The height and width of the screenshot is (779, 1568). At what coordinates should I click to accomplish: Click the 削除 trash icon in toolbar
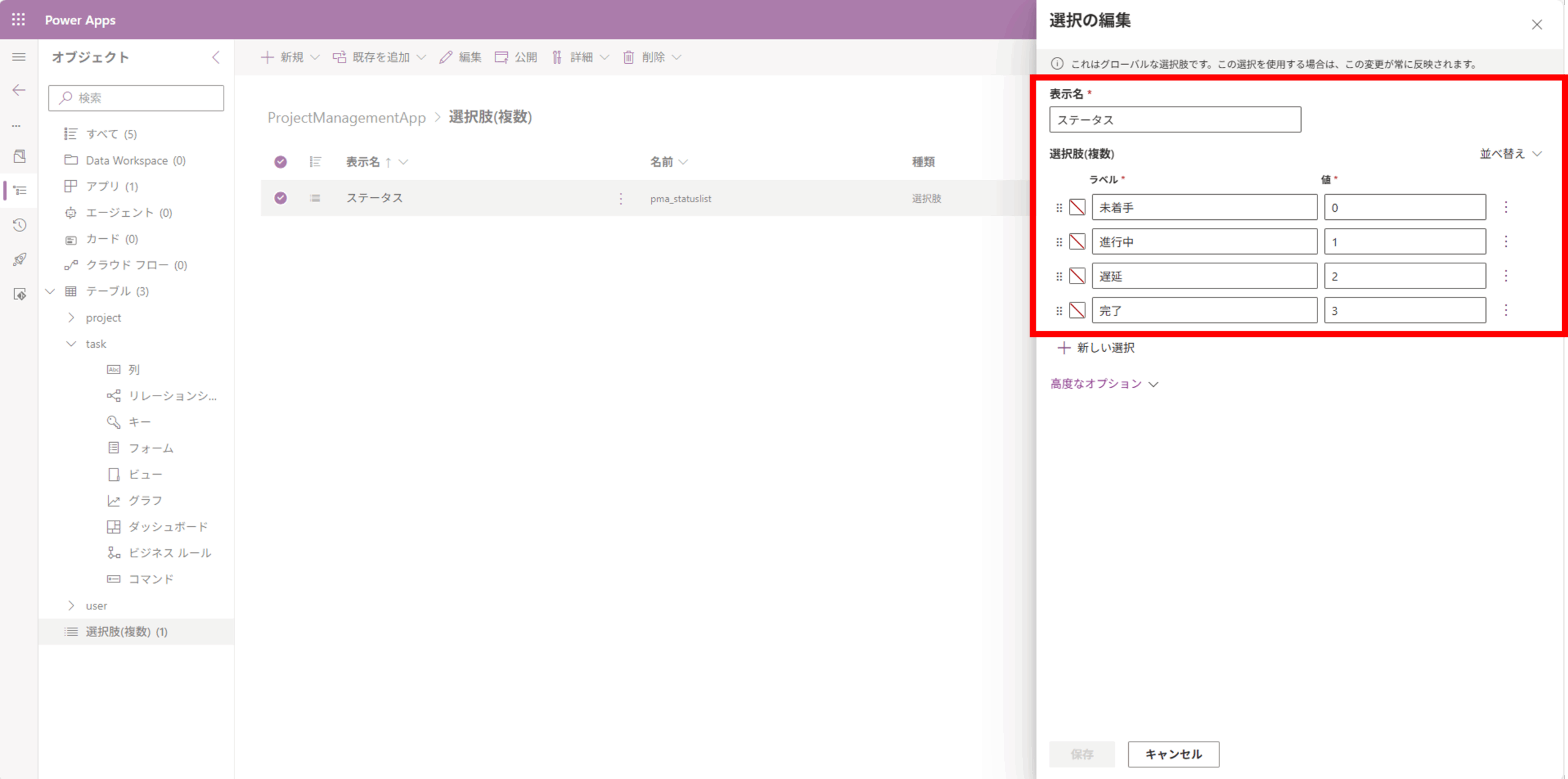(x=628, y=57)
